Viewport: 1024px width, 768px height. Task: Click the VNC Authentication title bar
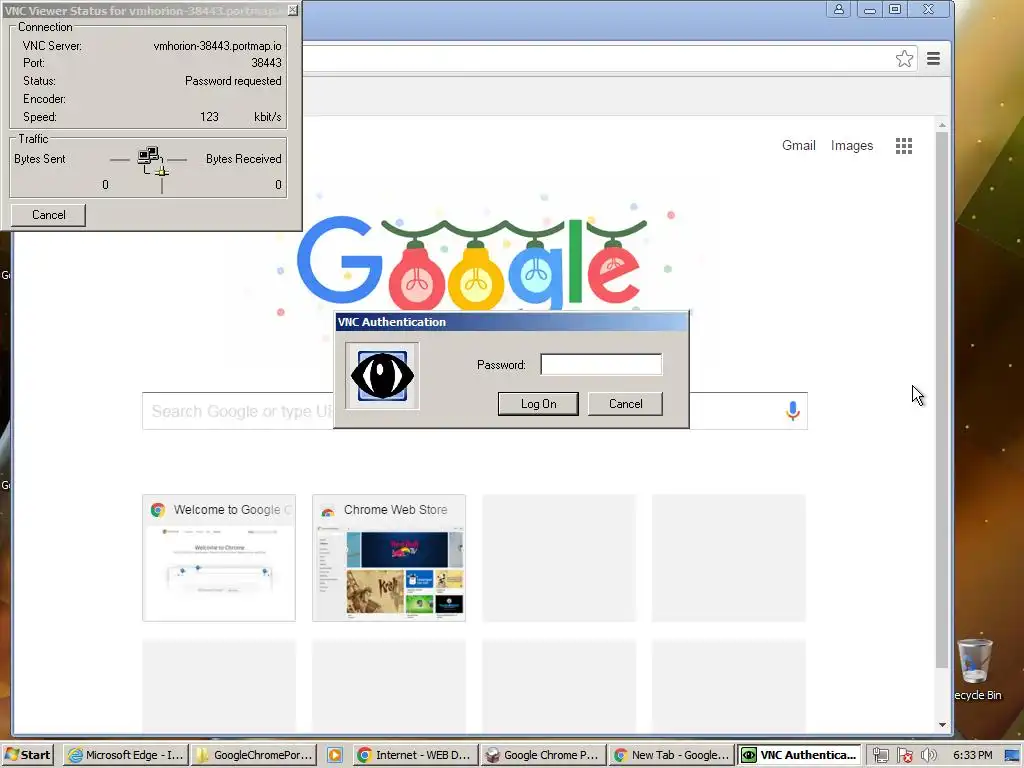(511, 322)
